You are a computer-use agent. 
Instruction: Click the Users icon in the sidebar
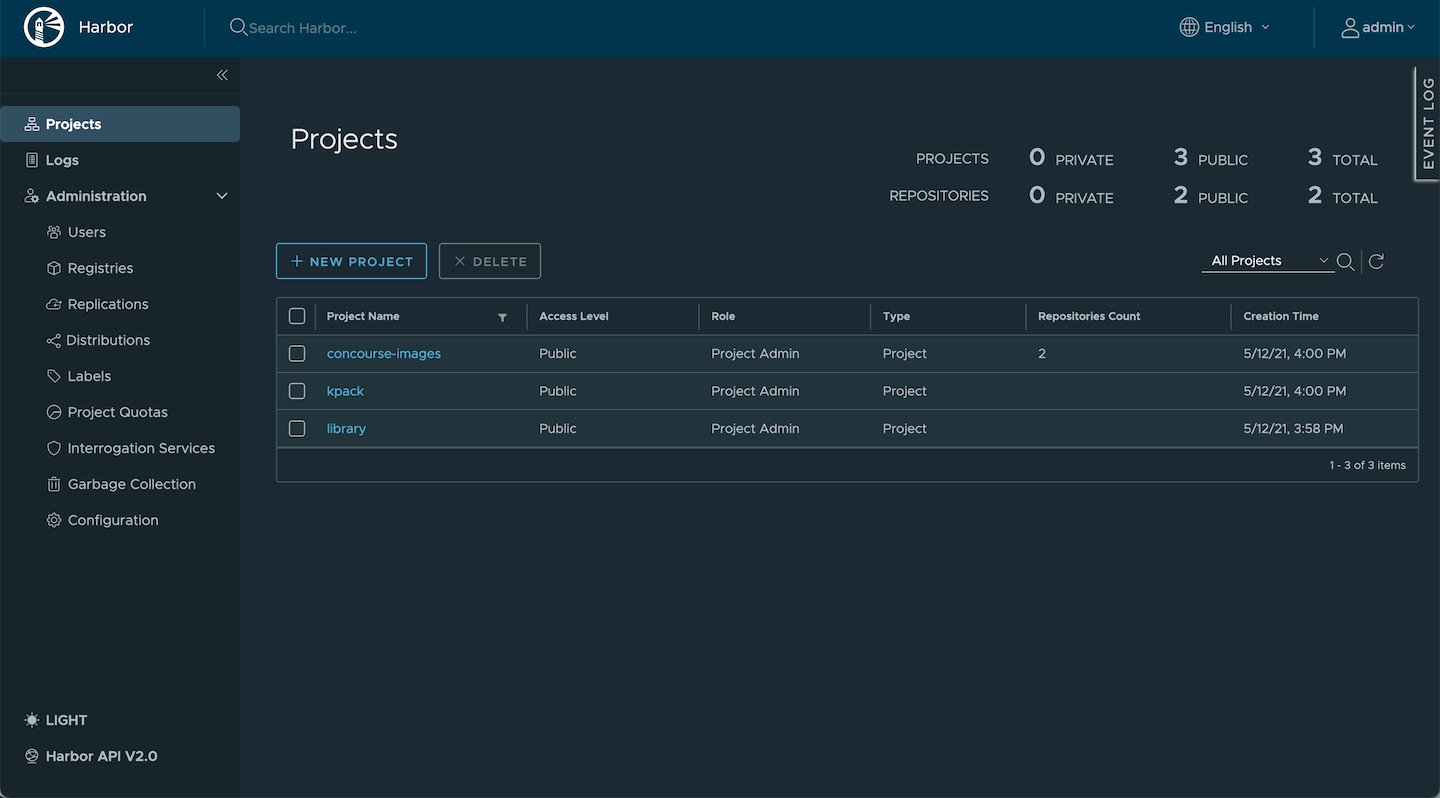(54, 232)
